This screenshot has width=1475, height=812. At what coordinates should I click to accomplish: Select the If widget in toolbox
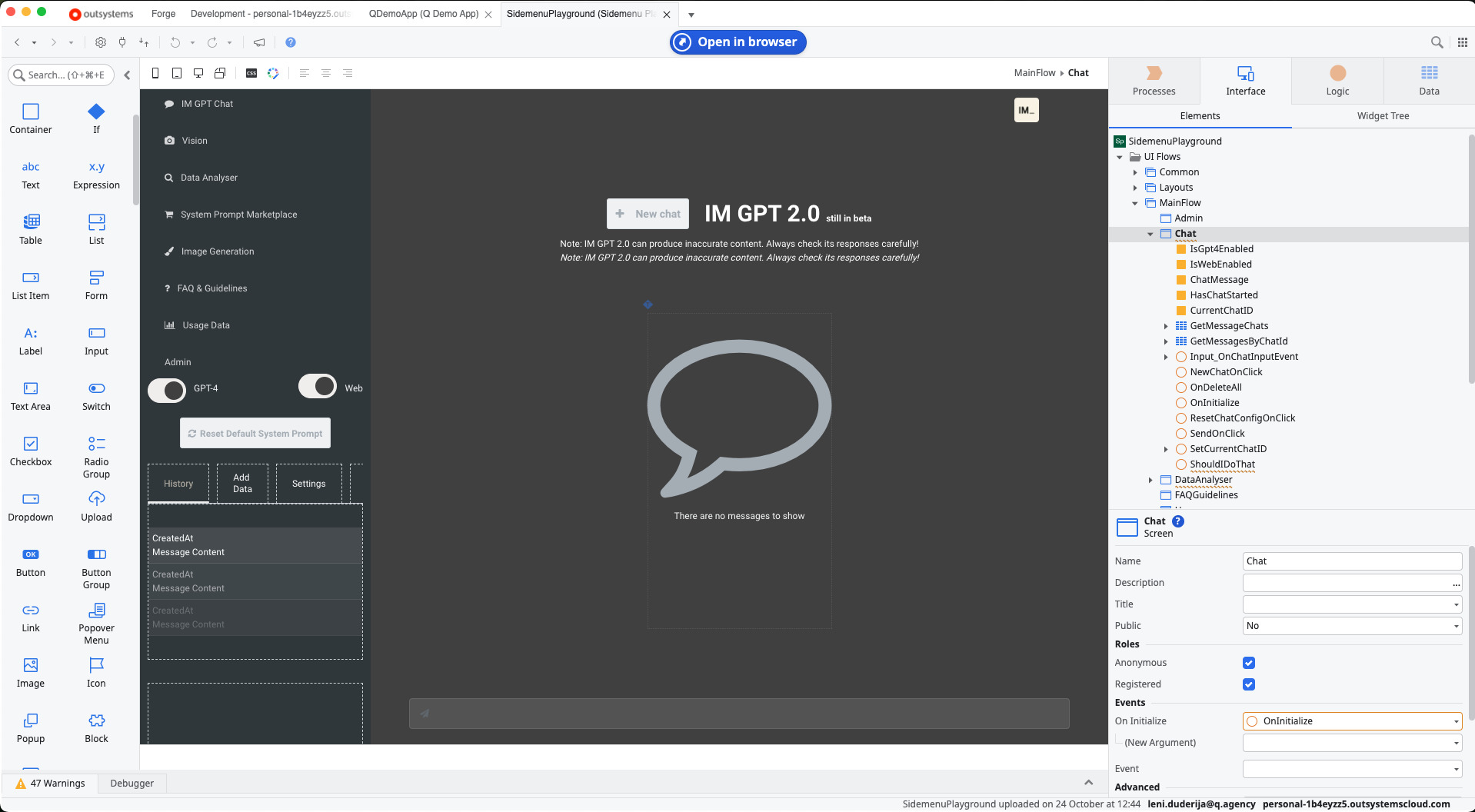(95, 117)
